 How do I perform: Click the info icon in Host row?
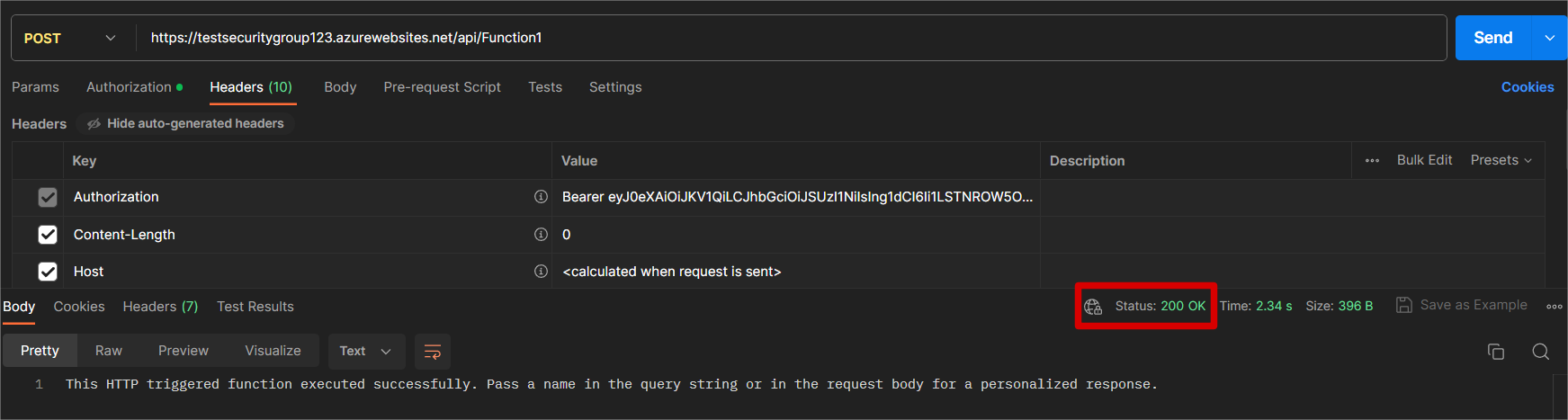[x=541, y=272]
